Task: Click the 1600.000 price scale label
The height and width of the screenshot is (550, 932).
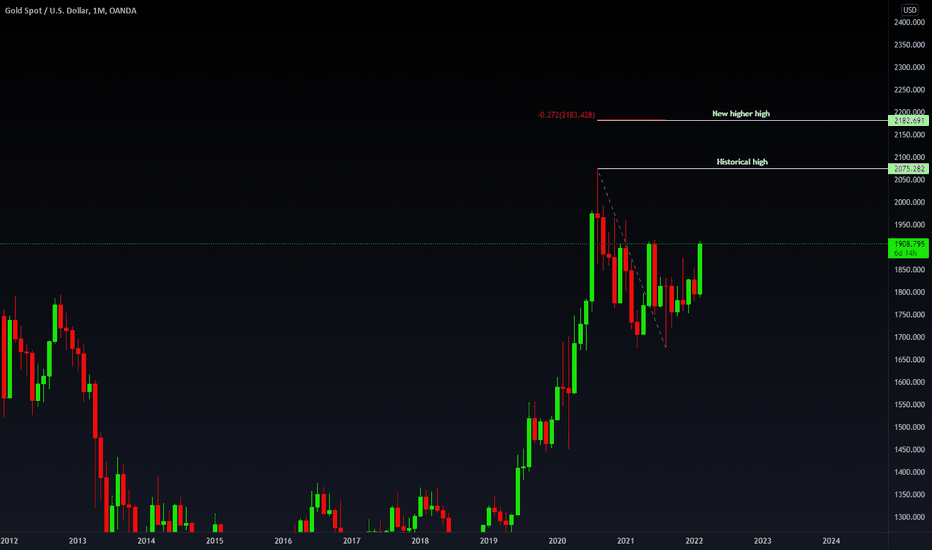Action: tap(909, 382)
